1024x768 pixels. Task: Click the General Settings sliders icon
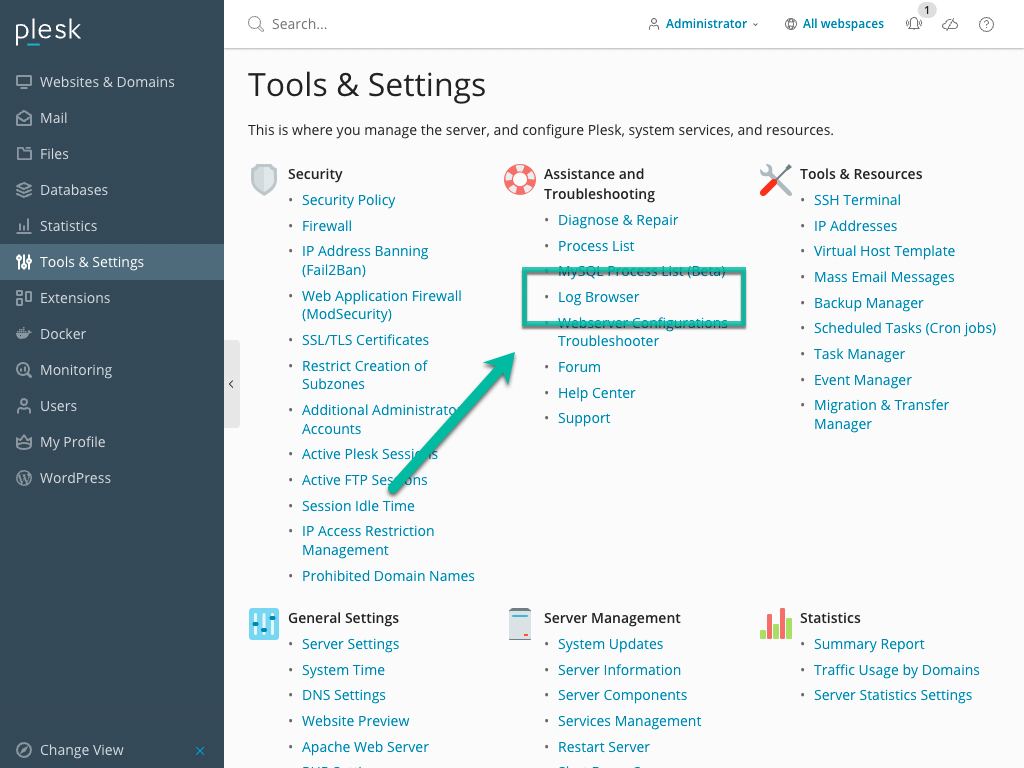[264, 624]
